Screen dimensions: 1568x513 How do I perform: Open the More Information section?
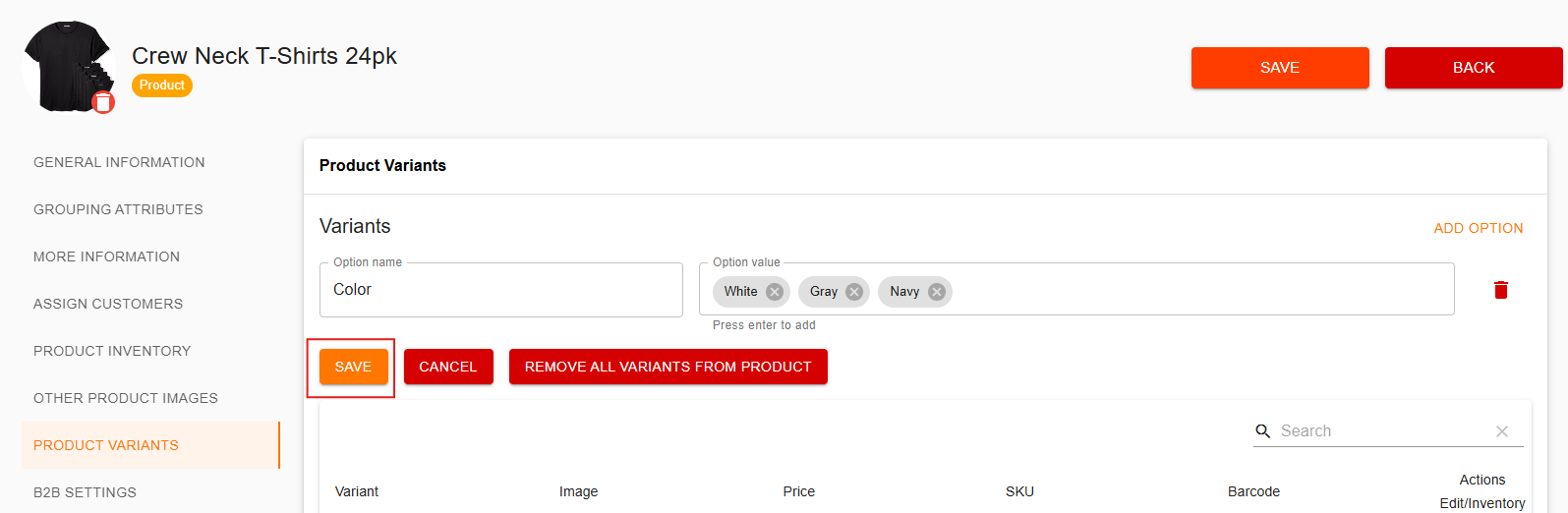coord(106,256)
